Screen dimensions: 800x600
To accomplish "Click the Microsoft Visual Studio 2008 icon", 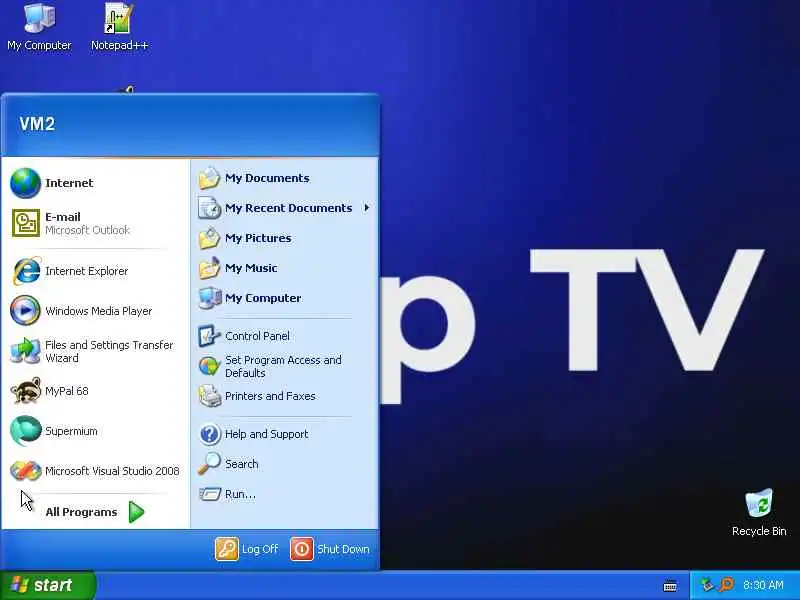I will [26, 470].
